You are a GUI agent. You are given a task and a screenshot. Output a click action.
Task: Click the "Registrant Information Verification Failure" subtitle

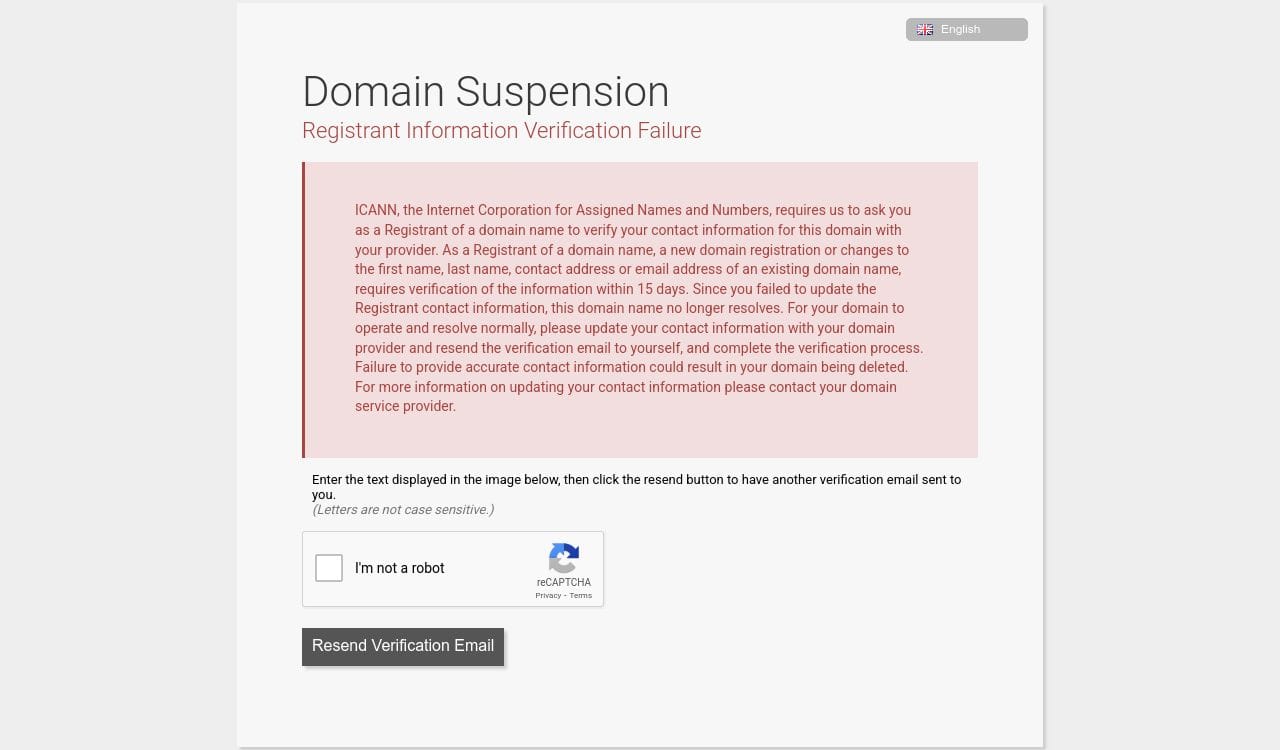(501, 131)
